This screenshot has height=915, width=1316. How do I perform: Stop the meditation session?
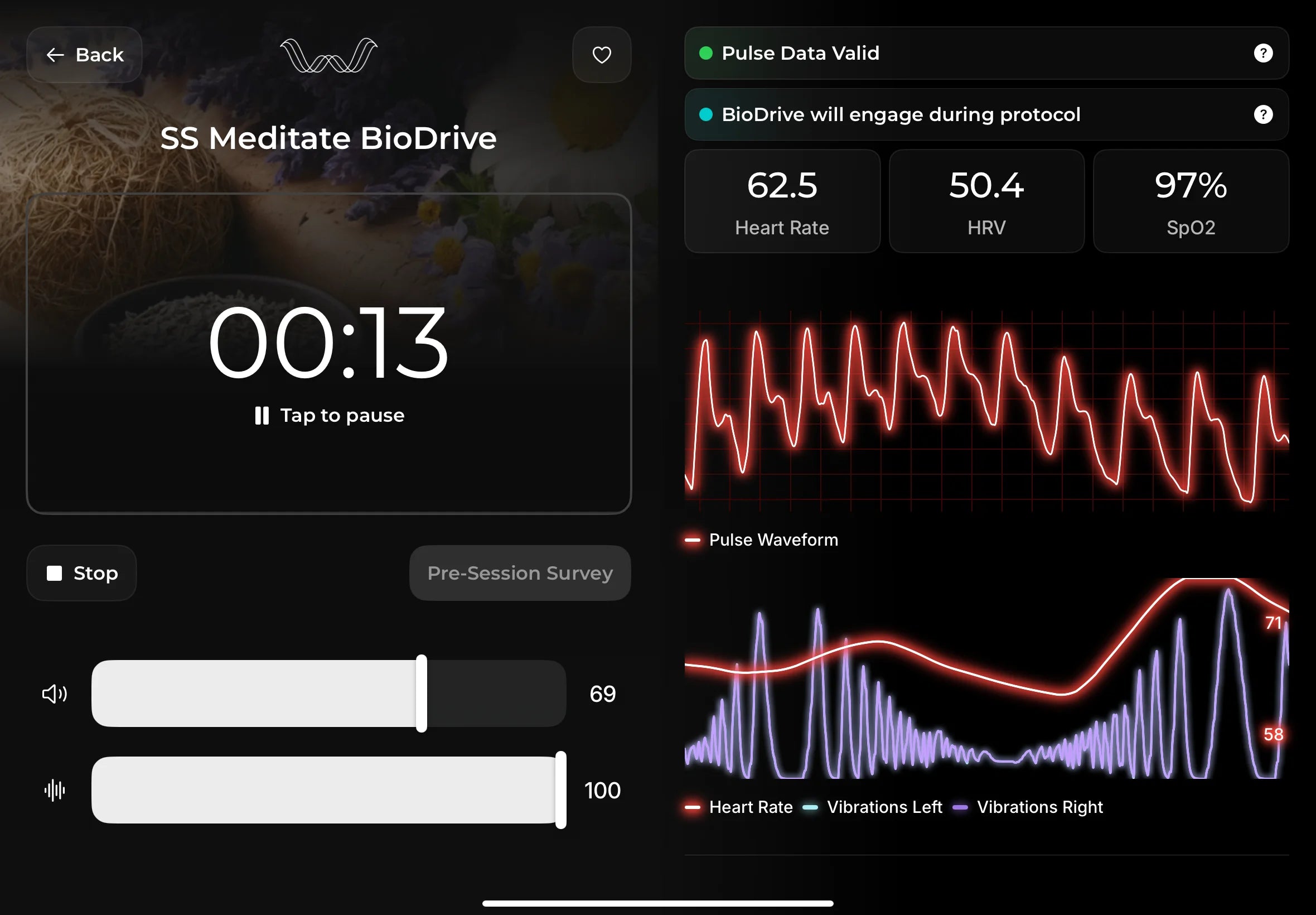pyautogui.click(x=82, y=573)
